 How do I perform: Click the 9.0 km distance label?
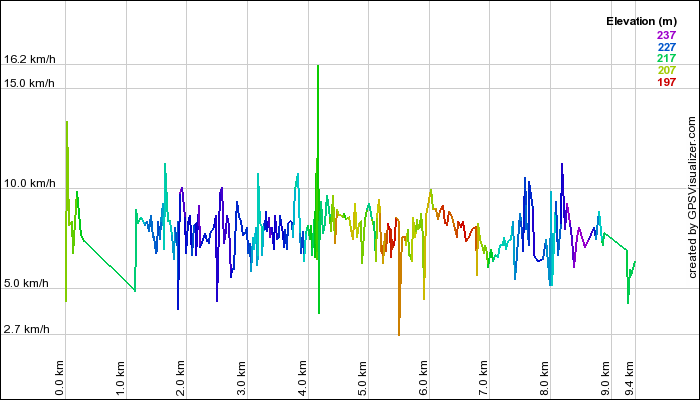pos(604,378)
